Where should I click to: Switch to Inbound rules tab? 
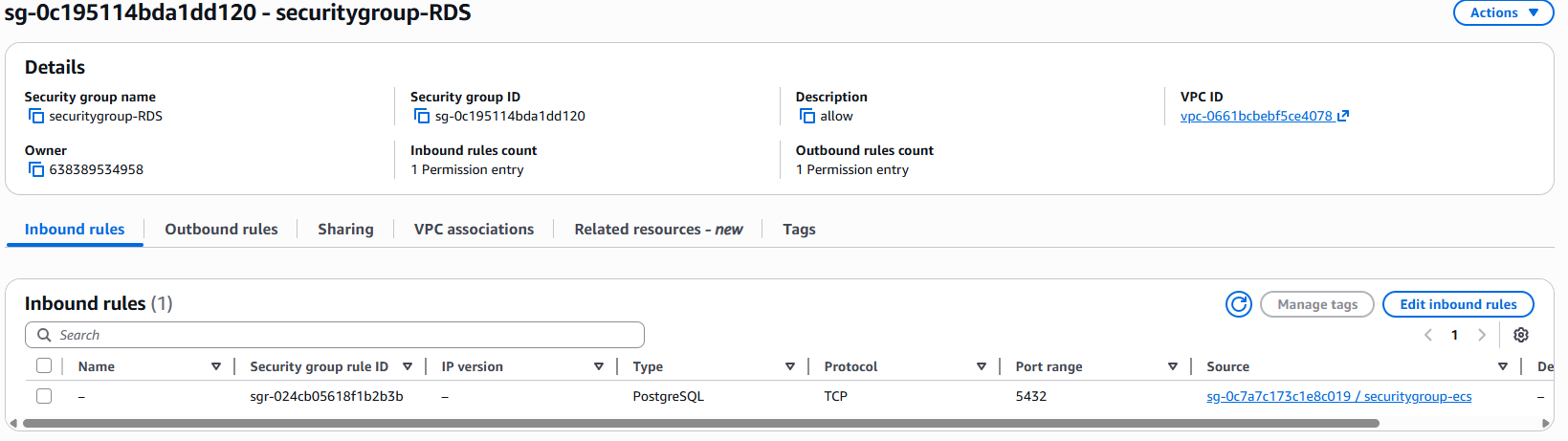tap(75, 230)
